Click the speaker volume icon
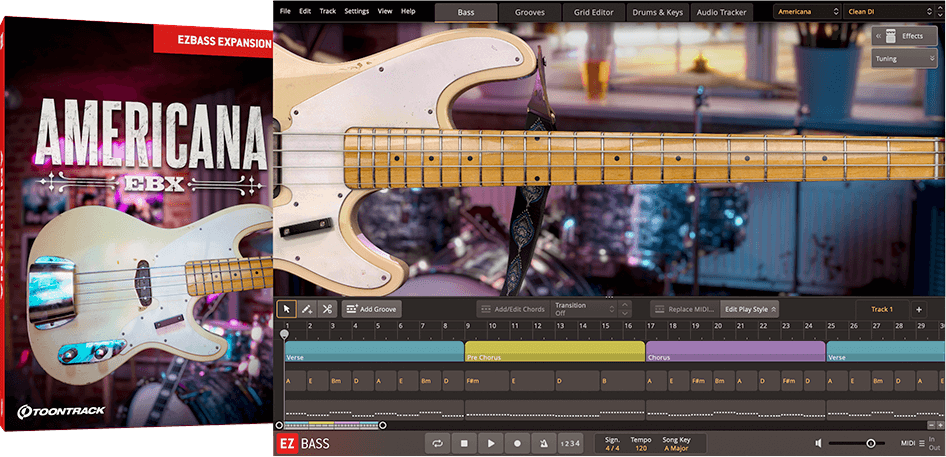This screenshot has width=946, height=457. pos(818,443)
